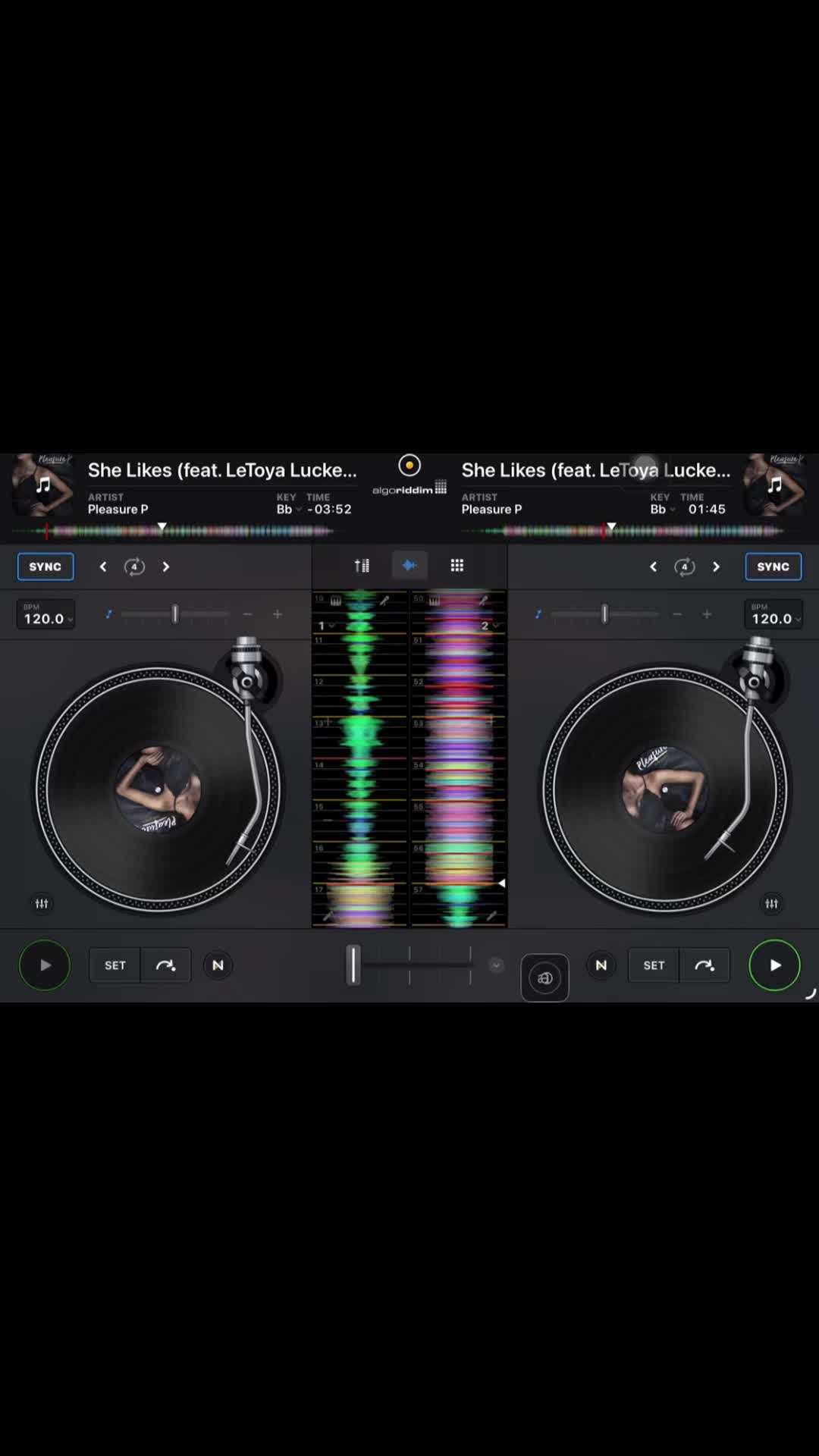Select the waveform view tab
This screenshot has width=819, height=1456.
pyautogui.click(x=409, y=566)
